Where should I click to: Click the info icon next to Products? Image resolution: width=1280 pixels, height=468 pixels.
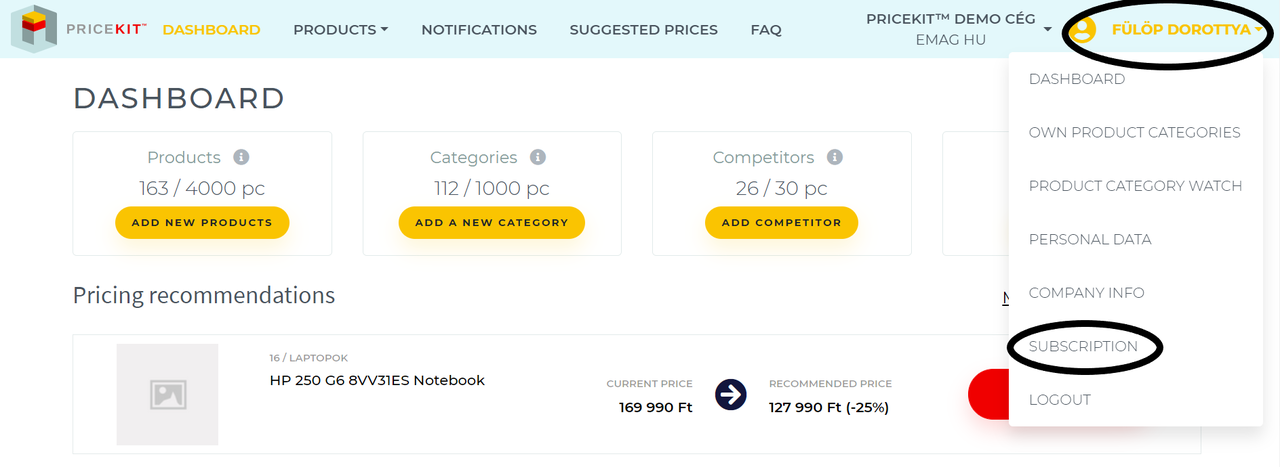click(x=241, y=157)
